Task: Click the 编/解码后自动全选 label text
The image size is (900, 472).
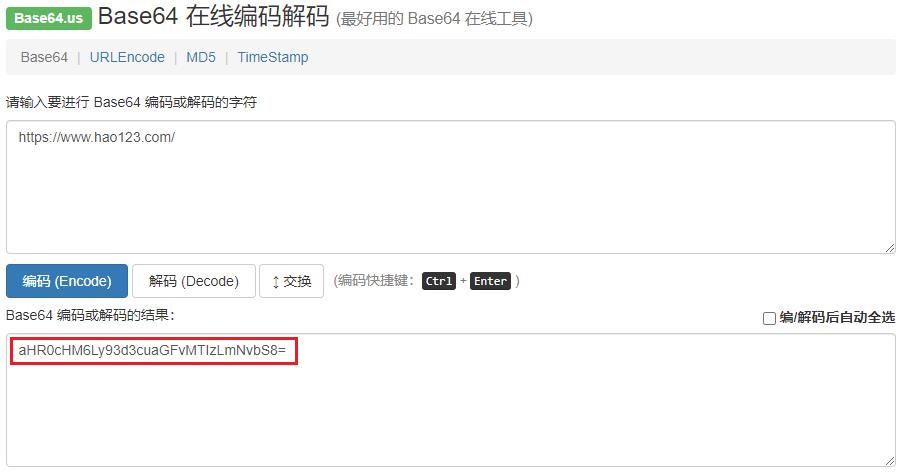Action: (x=837, y=318)
